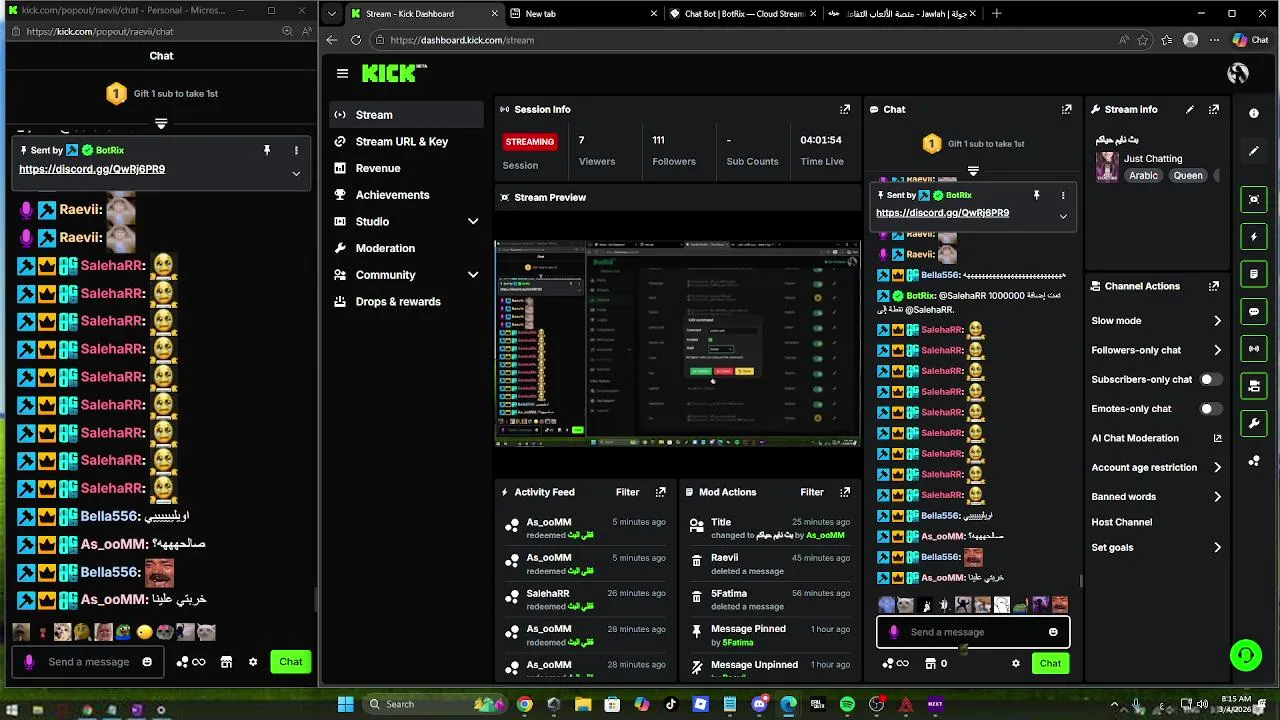The image size is (1280, 720).
Task: Toggle stream preview widget in right sidebar
Action: (x=1254, y=199)
